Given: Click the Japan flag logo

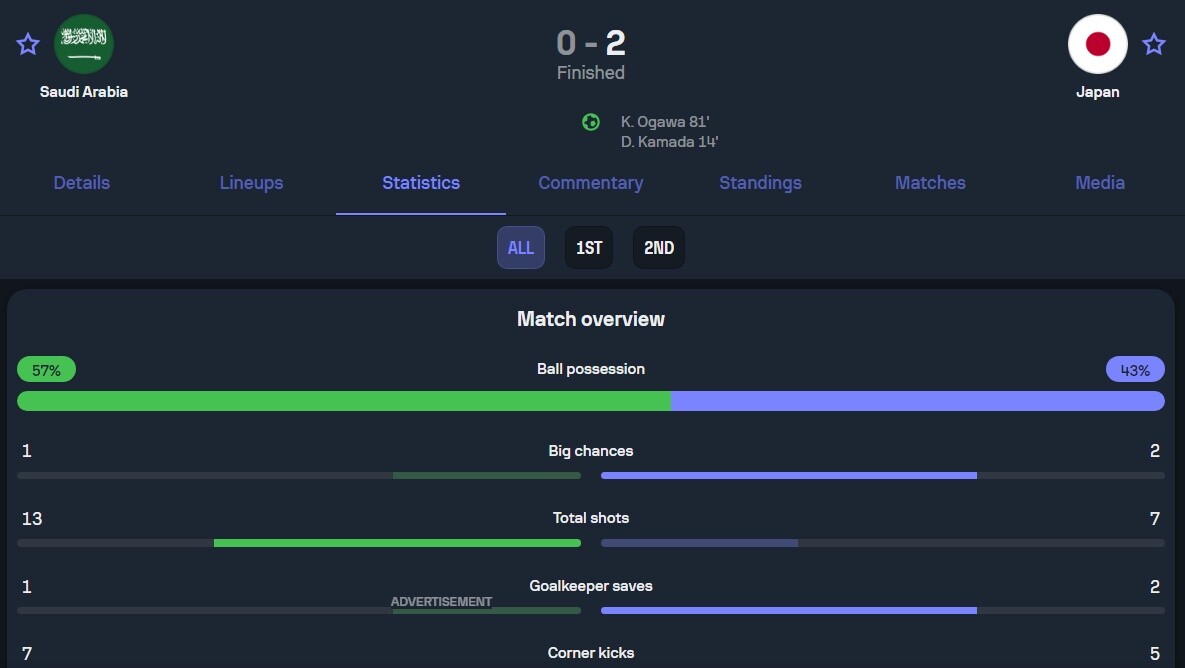Looking at the screenshot, I should (1098, 44).
